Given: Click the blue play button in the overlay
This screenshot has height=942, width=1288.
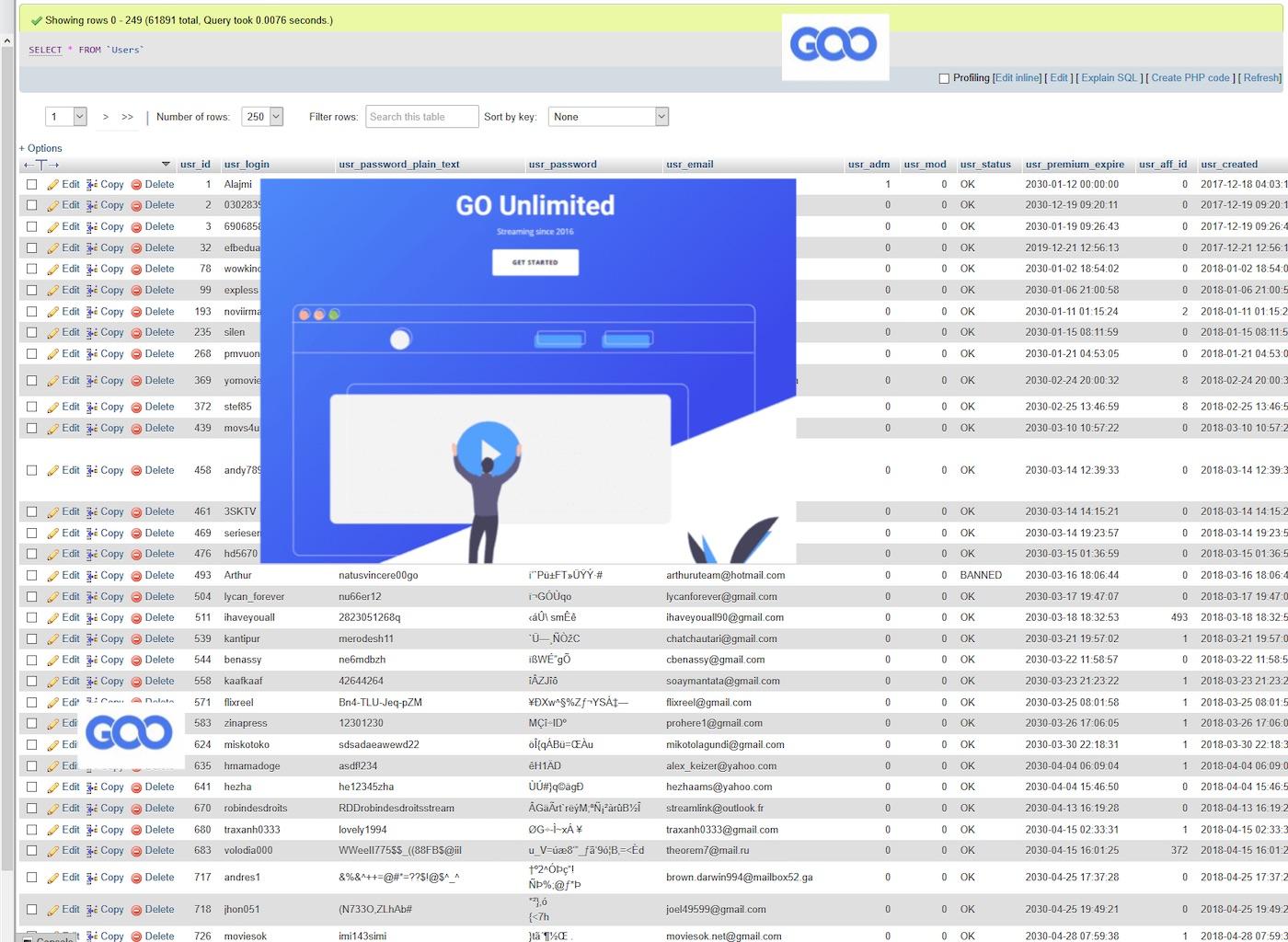Looking at the screenshot, I should [489, 451].
